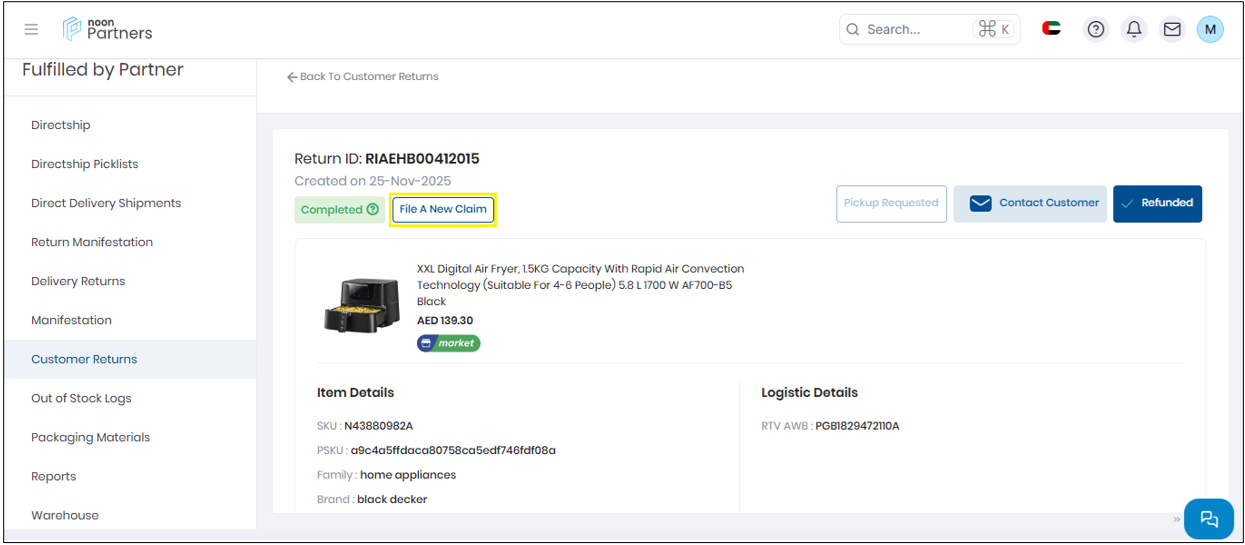The height and width of the screenshot is (545, 1245).
Task: Open Out of Stock Logs
Action: 81,398
